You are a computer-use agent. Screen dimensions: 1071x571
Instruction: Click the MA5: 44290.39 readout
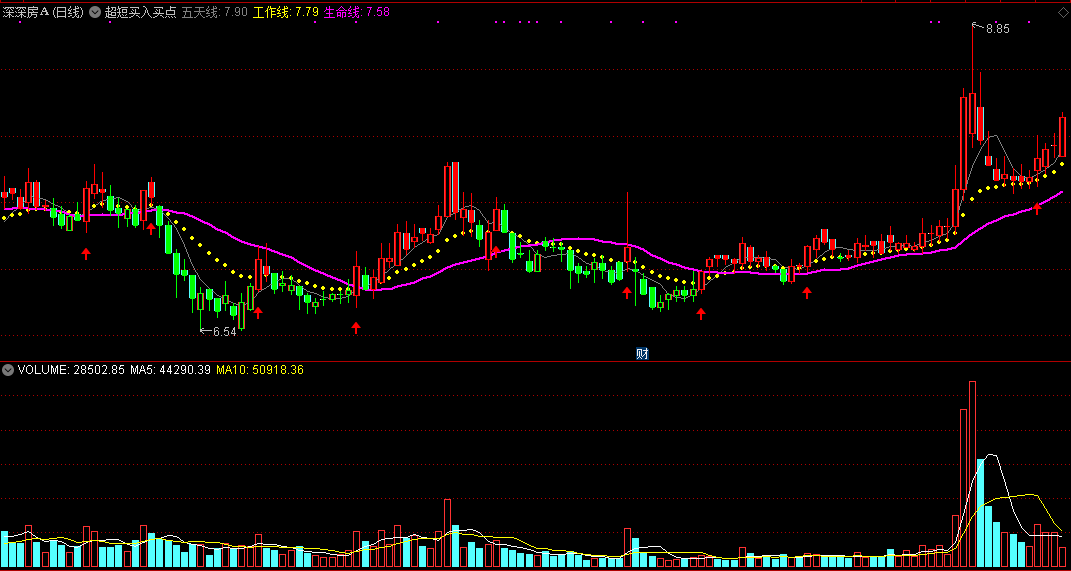tap(171, 370)
